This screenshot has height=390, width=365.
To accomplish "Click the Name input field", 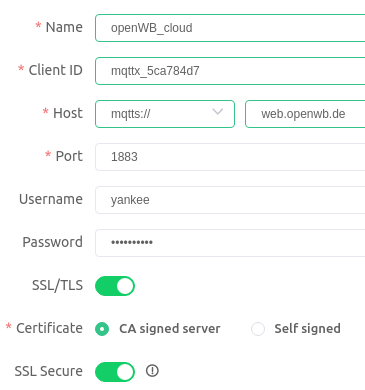I will tap(230, 28).
